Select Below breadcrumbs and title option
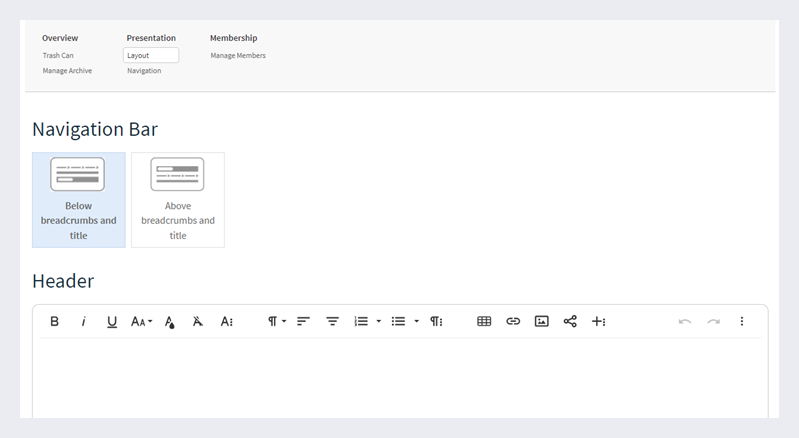Screen dimensions: 799x438 tap(79, 200)
